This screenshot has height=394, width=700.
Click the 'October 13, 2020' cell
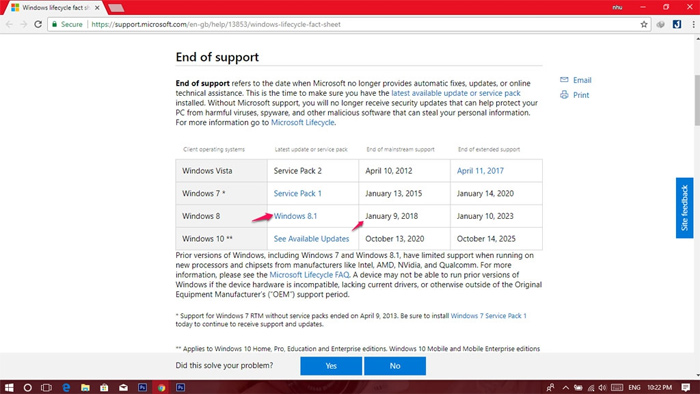point(404,239)
